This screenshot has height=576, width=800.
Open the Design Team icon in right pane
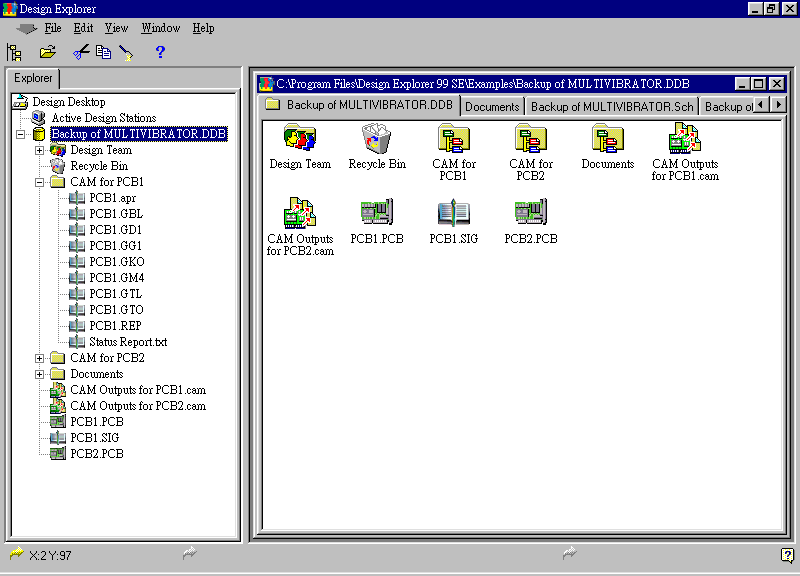(299, 142)
